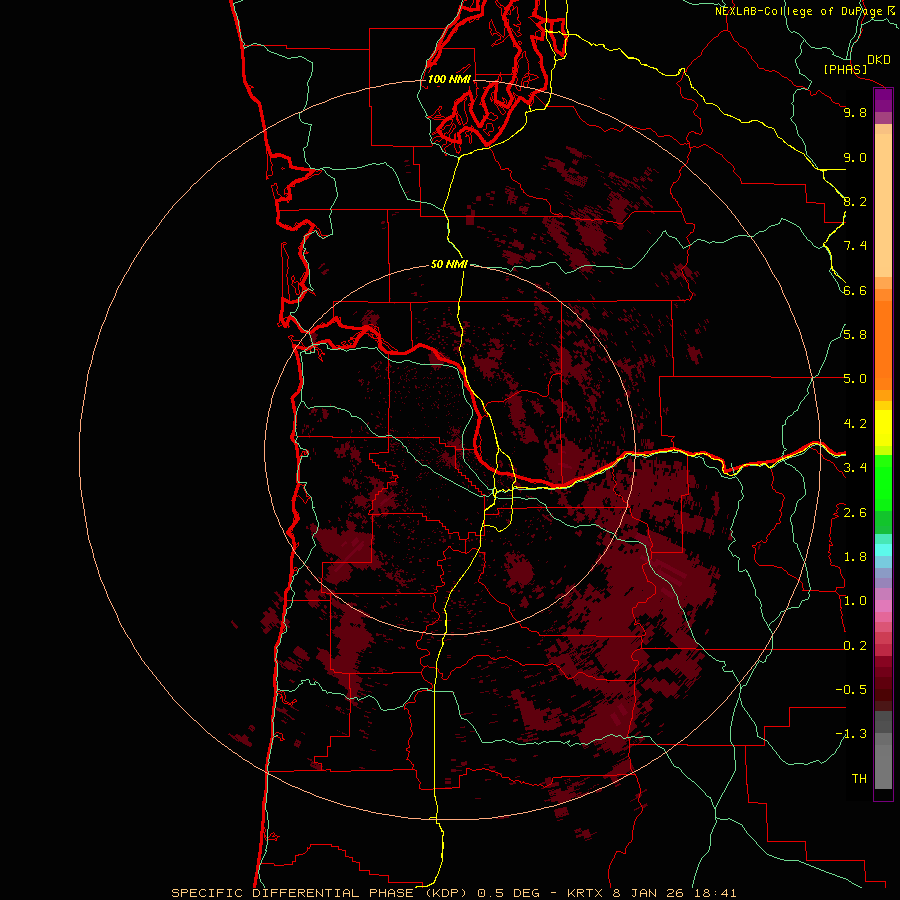
Task: Click the [PHAS] units label
Action: [x=845, y=69]
